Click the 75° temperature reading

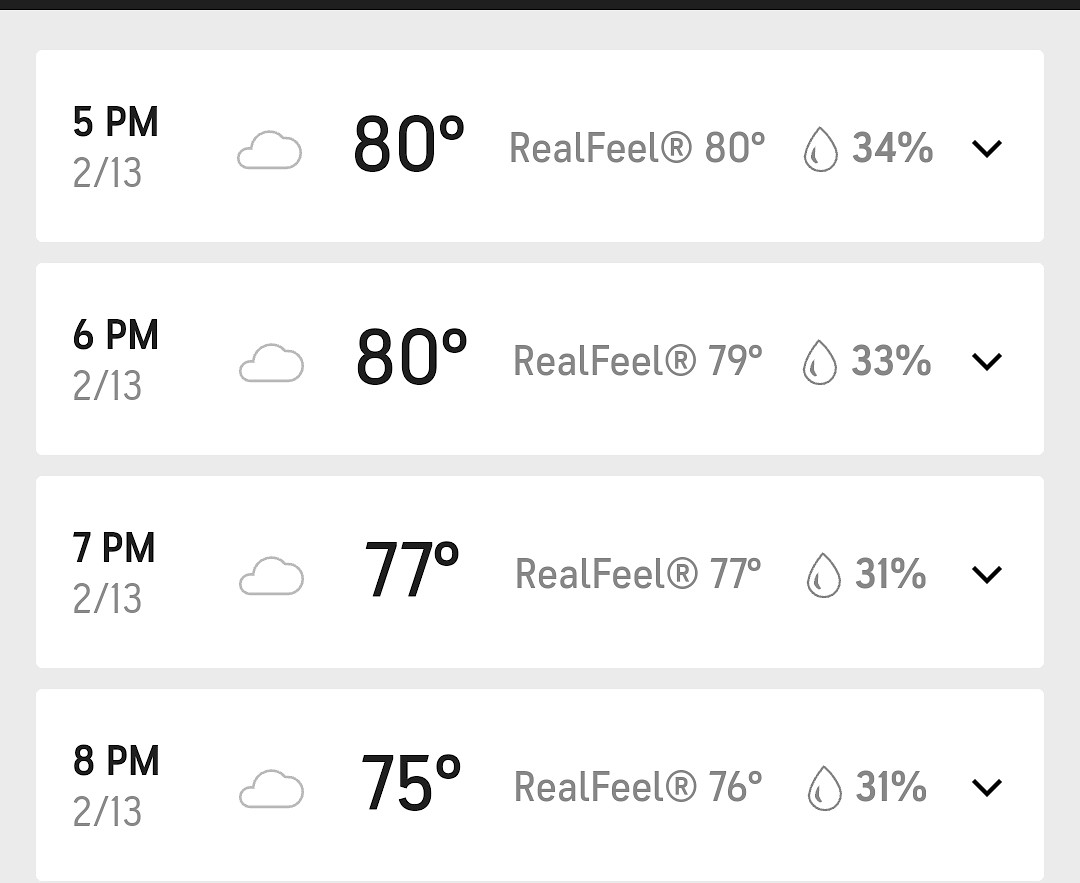tap(411, 784)
